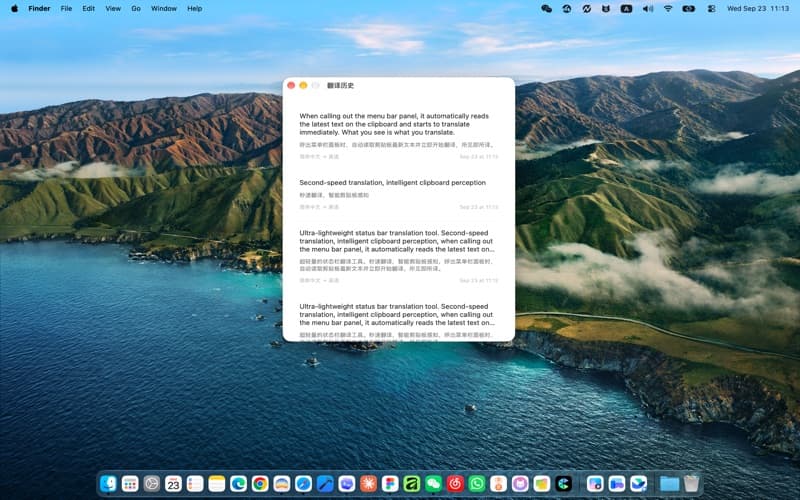800x500 pixels.
Task: Launch Safari from the Dock
Action: 304,483
